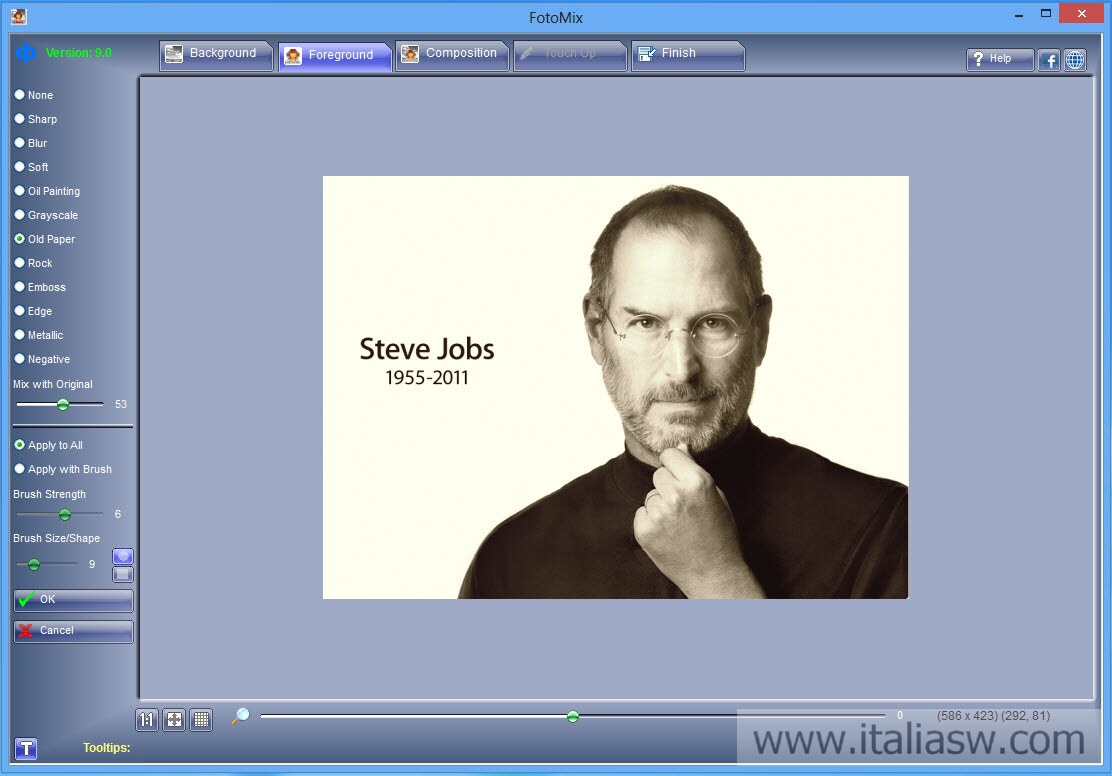Screen dimensions: 1112x776
Task: Go to the Finish tab
Action: click(x=688, y=55)
